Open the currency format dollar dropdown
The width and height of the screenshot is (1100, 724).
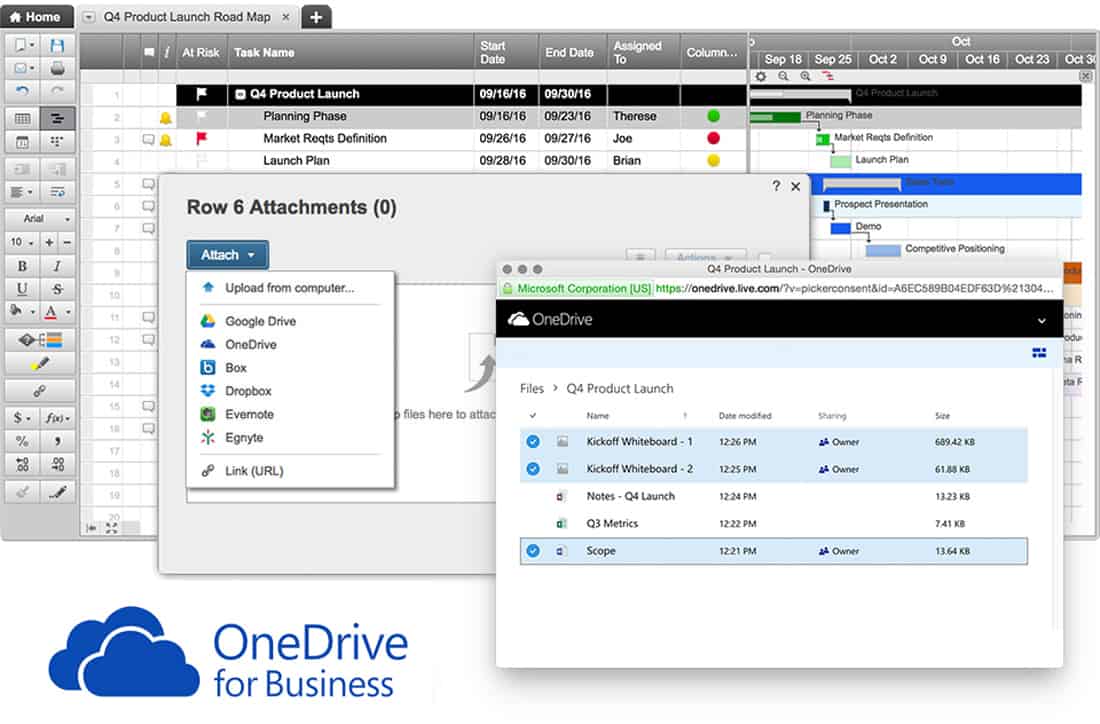coord(22,418)
